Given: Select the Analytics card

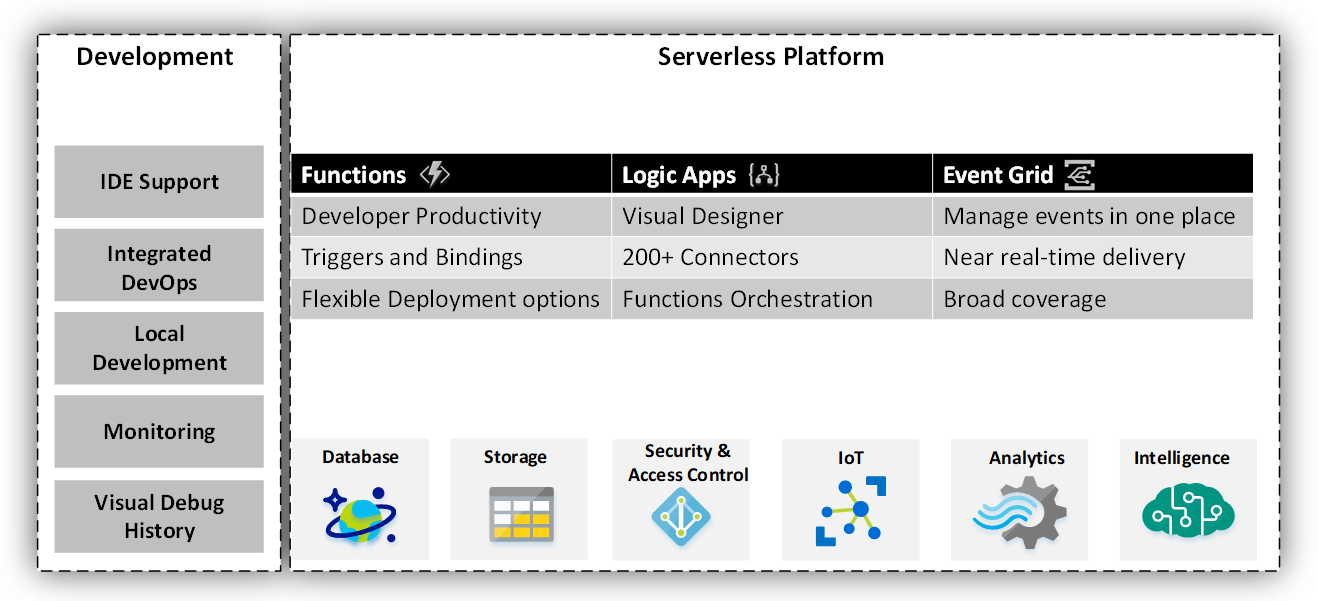Looking at the screenshot, I should pos(1020,498).
